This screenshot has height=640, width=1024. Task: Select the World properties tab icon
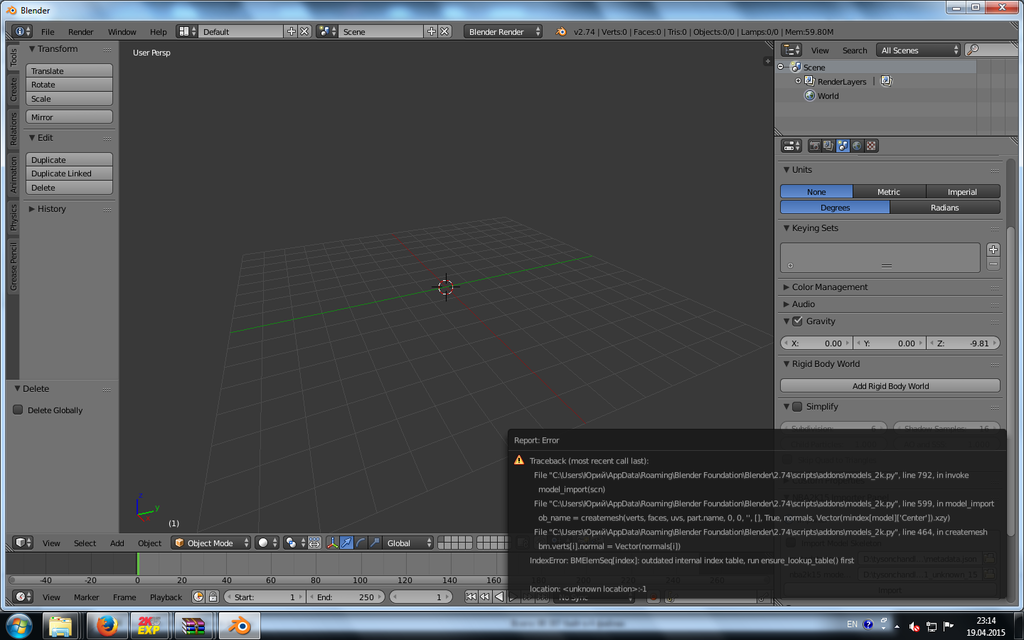(x=857, y=146)
